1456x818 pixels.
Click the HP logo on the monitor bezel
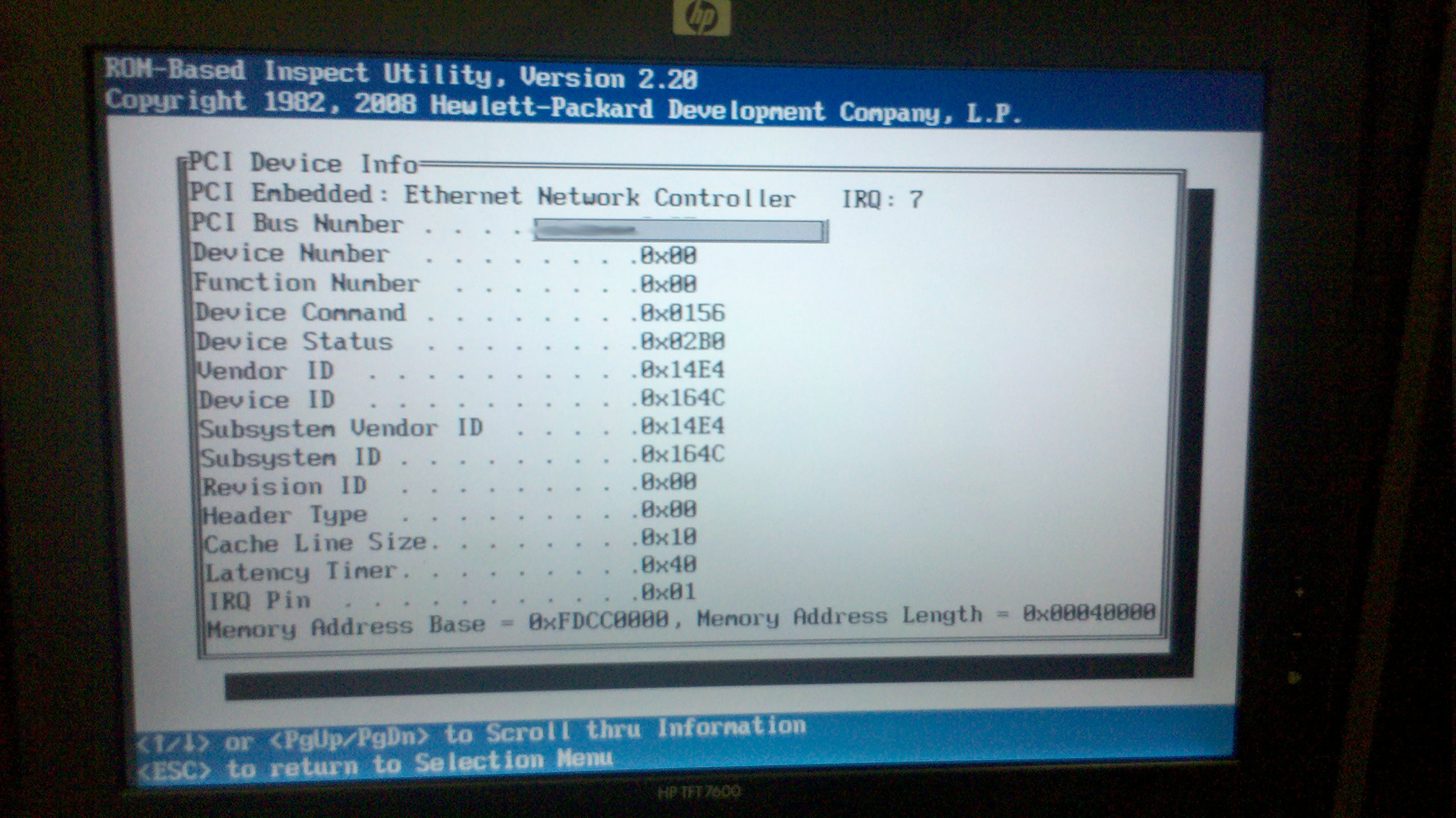coord(702,18)
